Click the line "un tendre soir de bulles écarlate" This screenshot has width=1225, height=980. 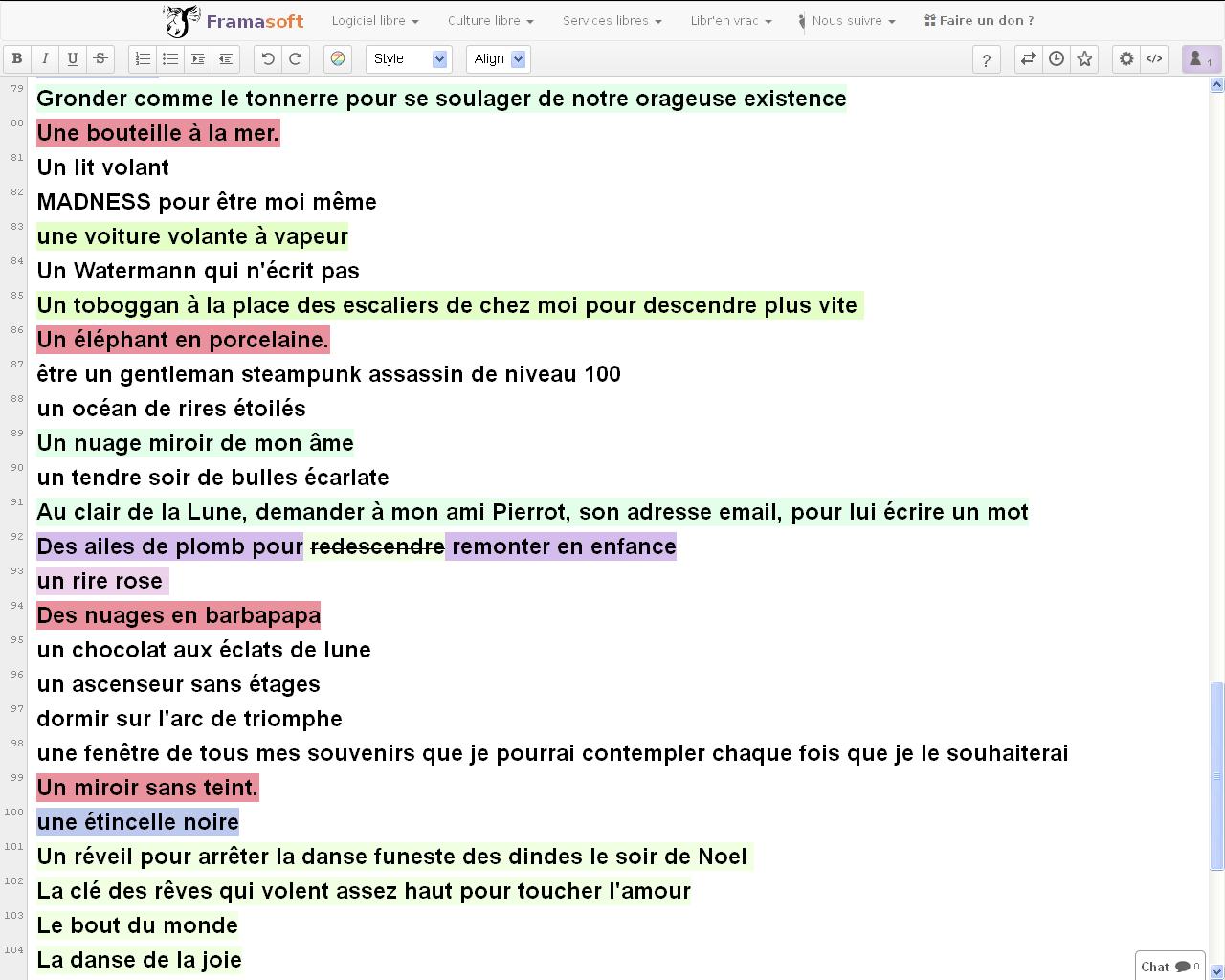pyautogui.click(x=213, y=478)
